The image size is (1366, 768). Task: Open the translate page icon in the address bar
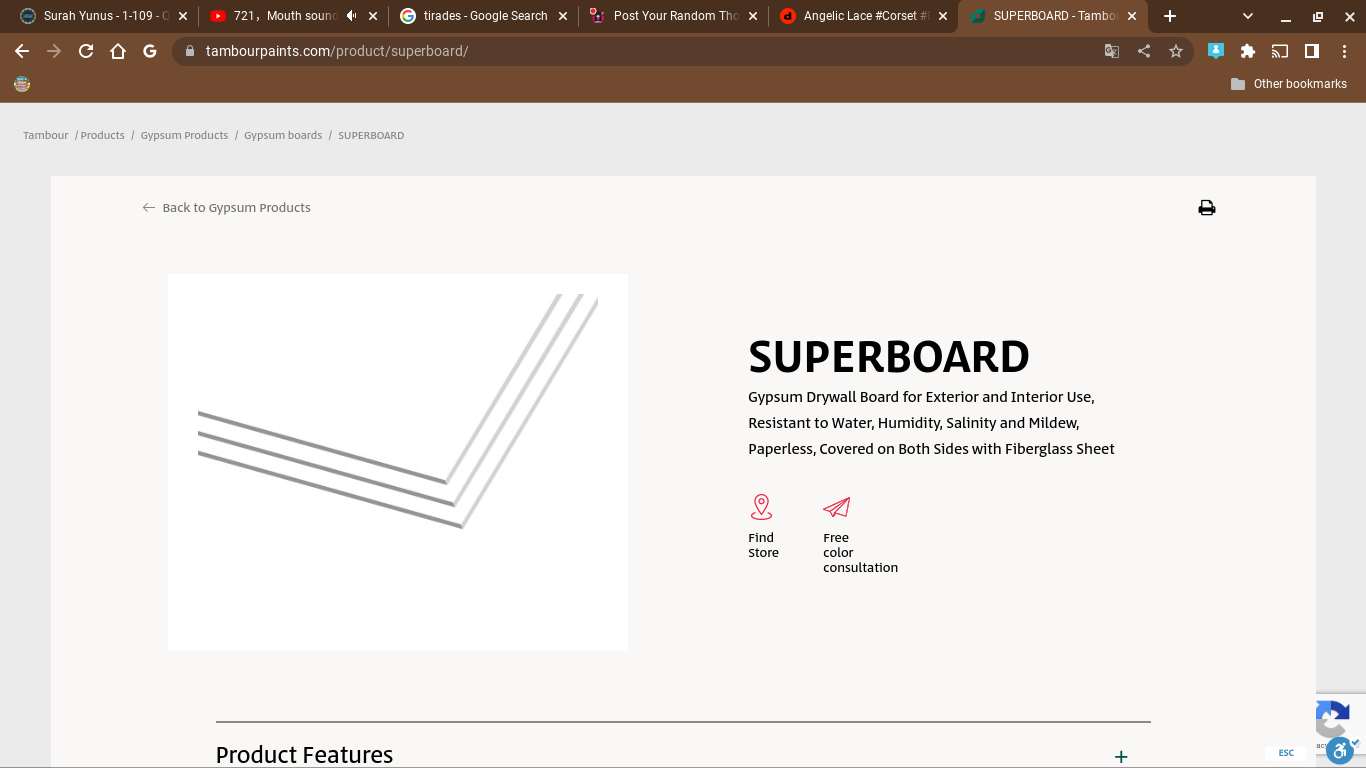1112,51
